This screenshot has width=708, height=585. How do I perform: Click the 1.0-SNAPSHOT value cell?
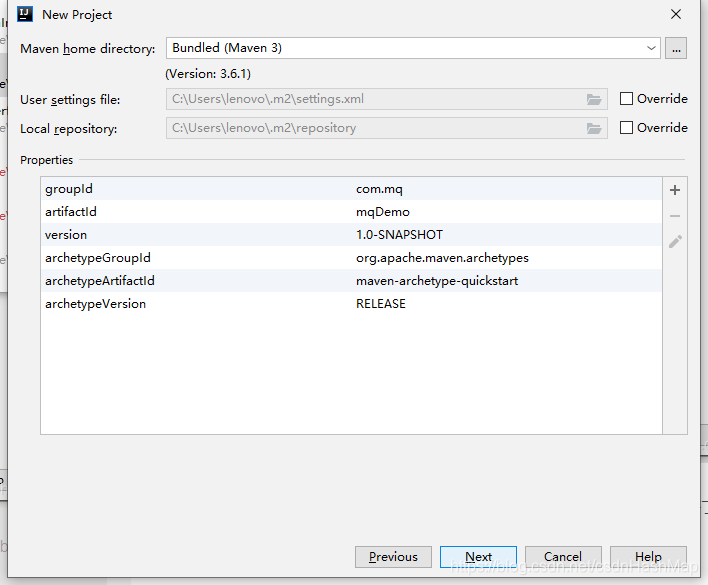coord(399,235)
